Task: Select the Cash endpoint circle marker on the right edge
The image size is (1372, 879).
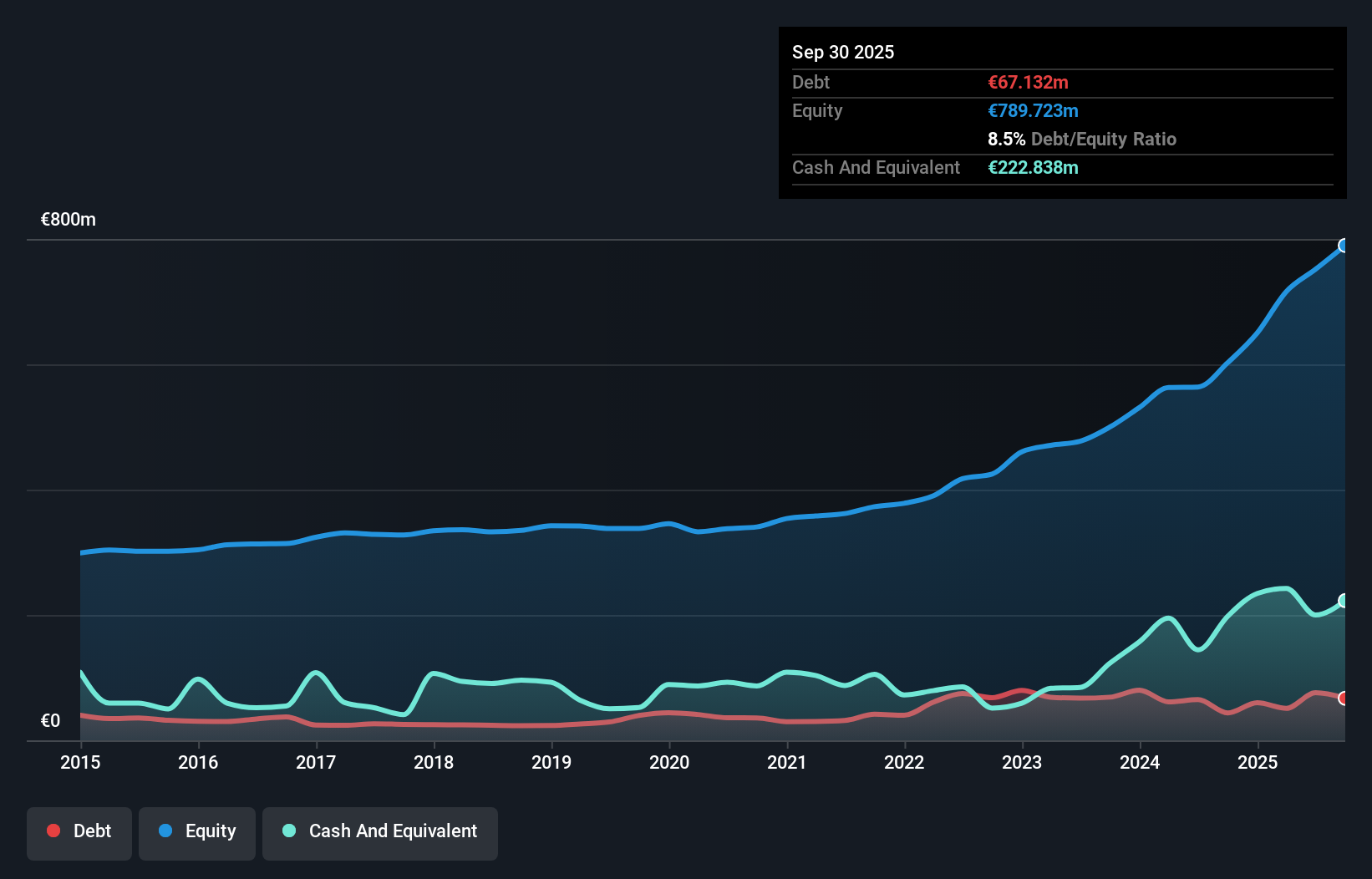Action: coord(1344,598)
